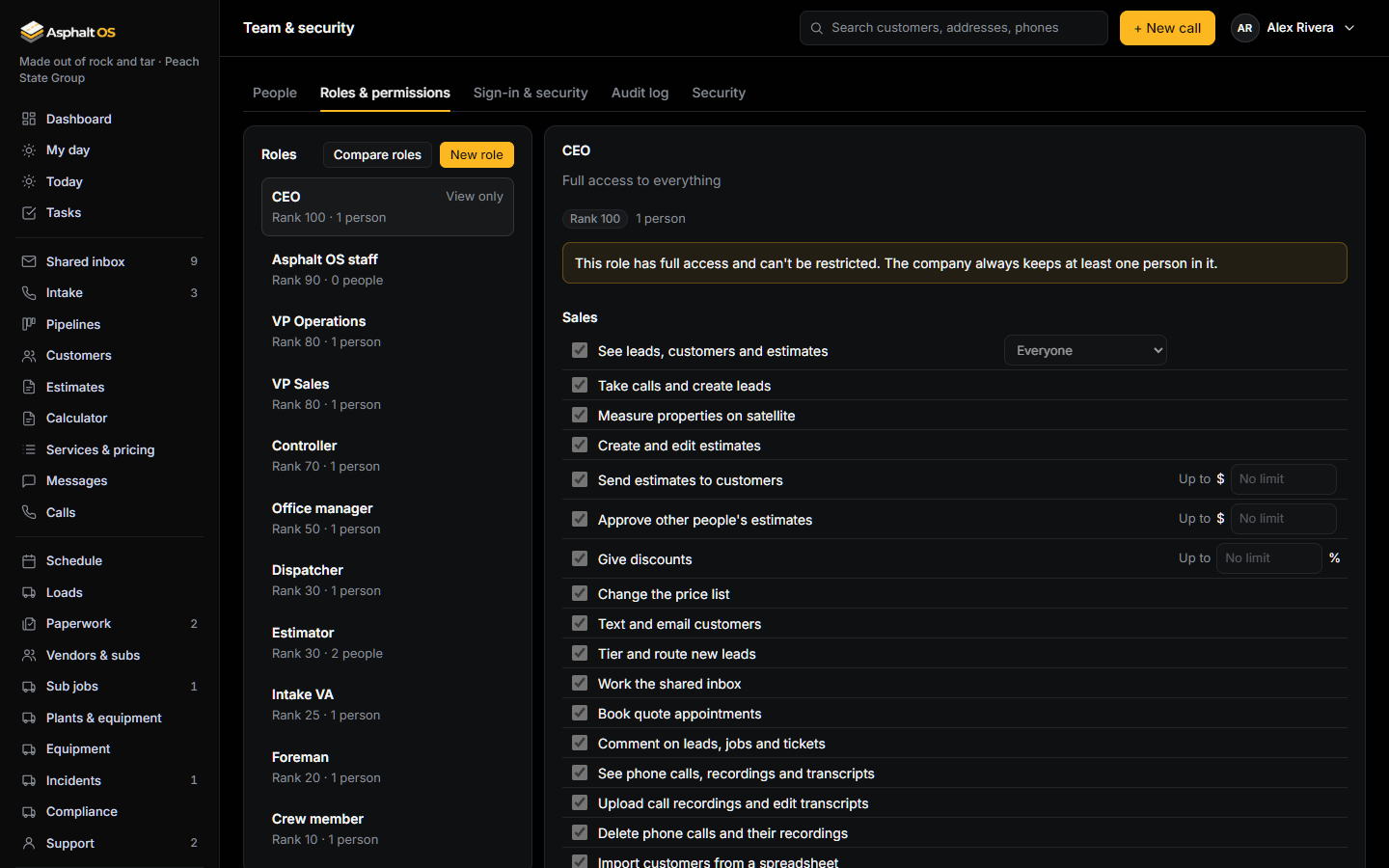
Task: Select the Security tab
Action: [x=719, y=93]
